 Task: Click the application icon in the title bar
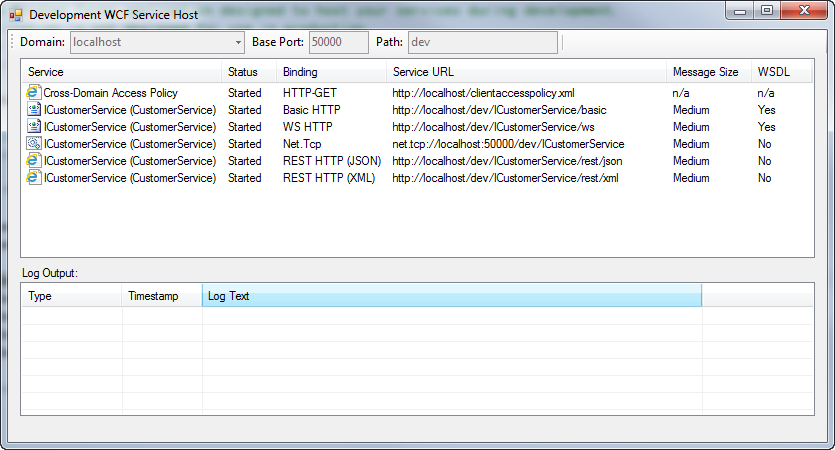click(16, 15)
